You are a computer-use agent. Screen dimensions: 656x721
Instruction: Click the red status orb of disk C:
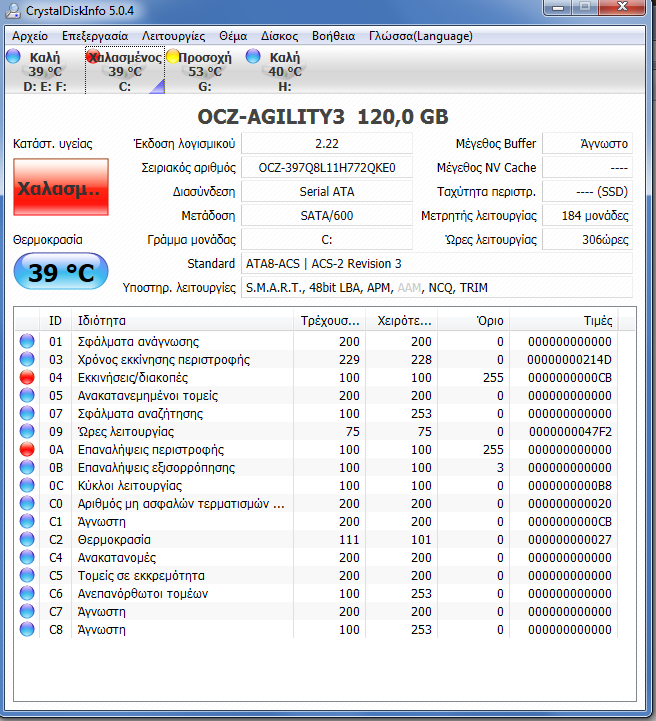(x=93, y=56)
